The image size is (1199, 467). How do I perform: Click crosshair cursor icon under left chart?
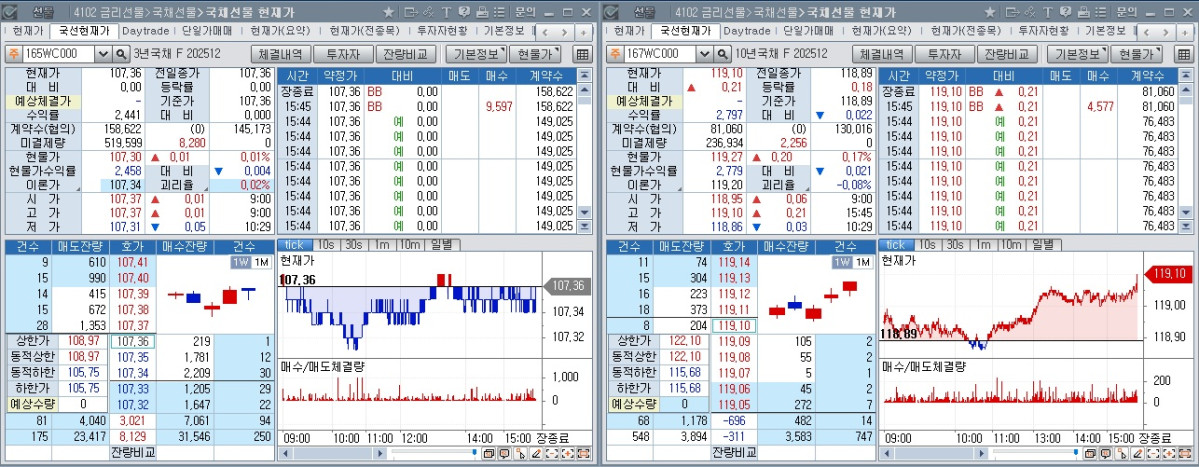(x=521, y=453)
